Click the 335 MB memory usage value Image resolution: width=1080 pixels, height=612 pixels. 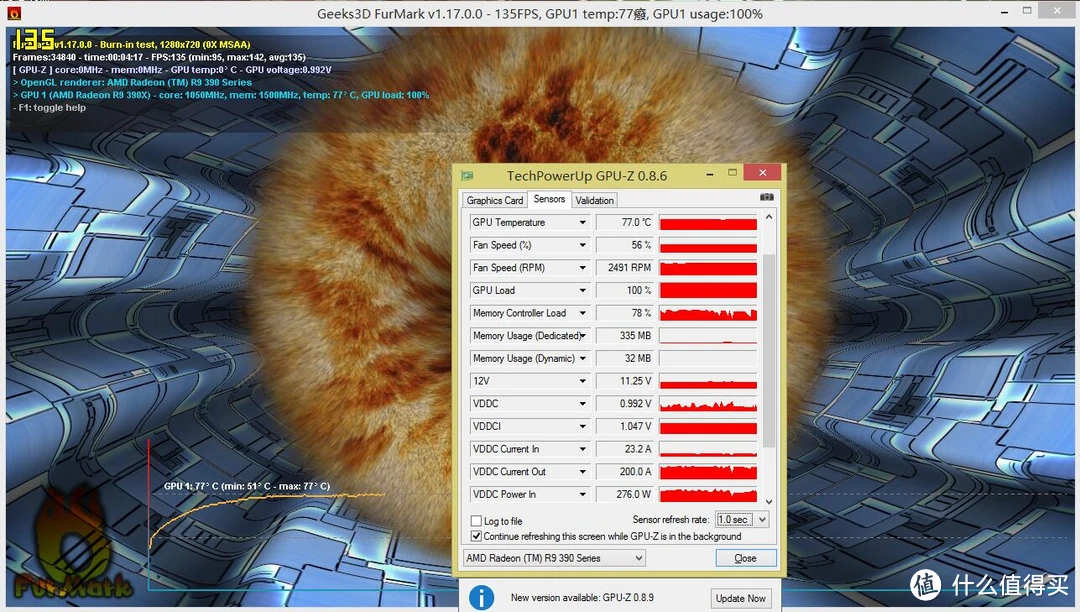tap(635, 336)
